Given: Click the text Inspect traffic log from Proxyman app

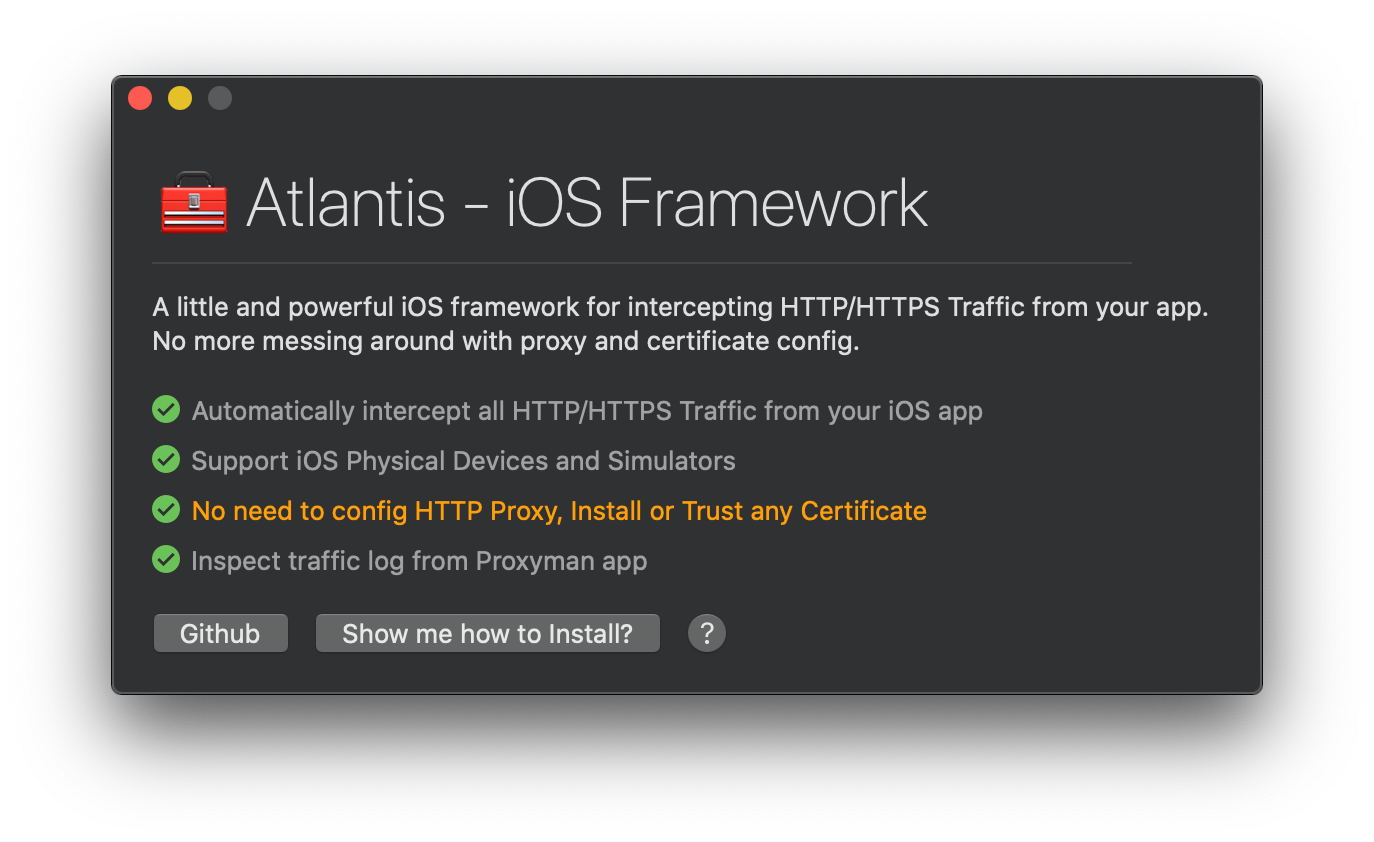Looking at the screenshot, I should point(419,561).
